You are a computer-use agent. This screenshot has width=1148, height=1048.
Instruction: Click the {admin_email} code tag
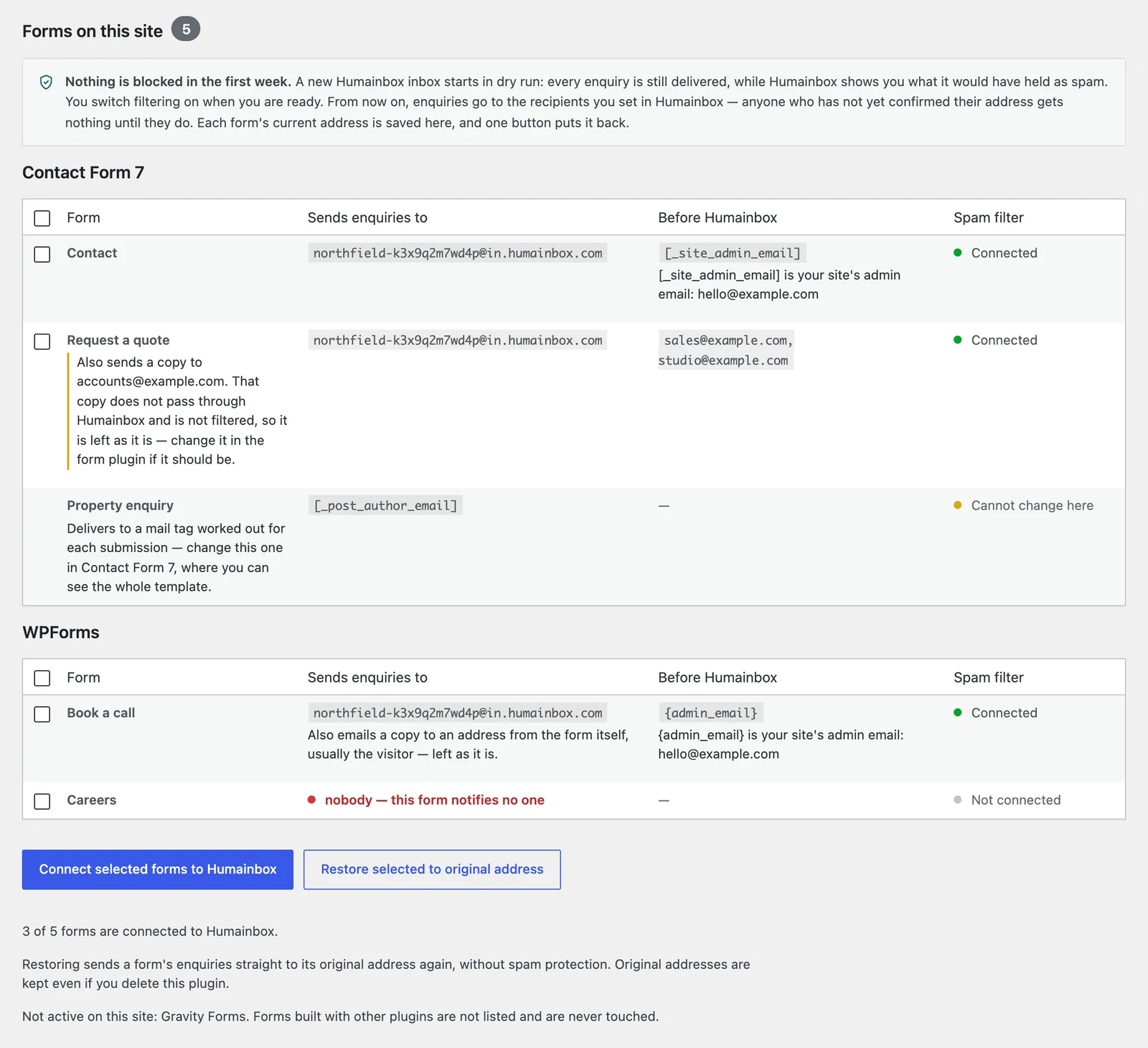(x=711, y=713)
